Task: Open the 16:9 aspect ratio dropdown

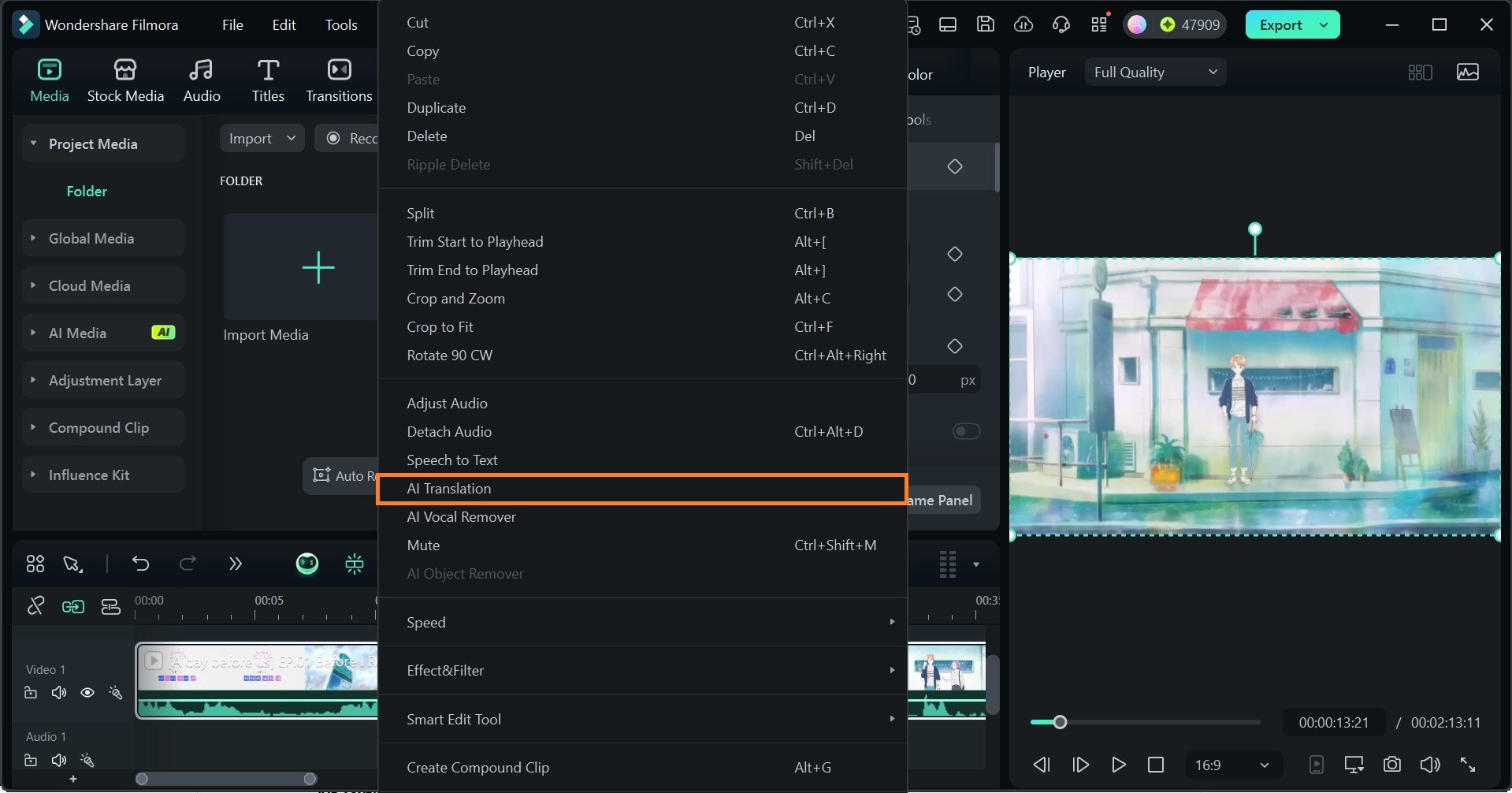Action: point(1233,765)
